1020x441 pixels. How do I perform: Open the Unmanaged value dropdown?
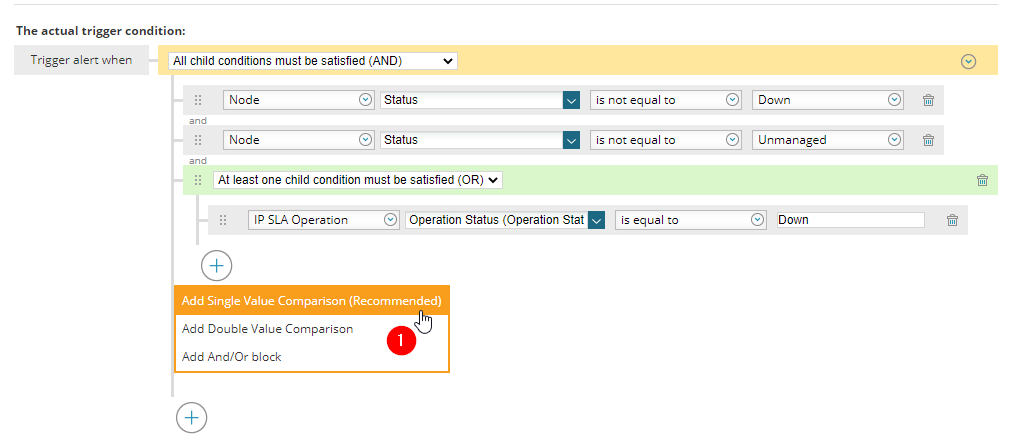pyautogui.click(x=827, y=140)
